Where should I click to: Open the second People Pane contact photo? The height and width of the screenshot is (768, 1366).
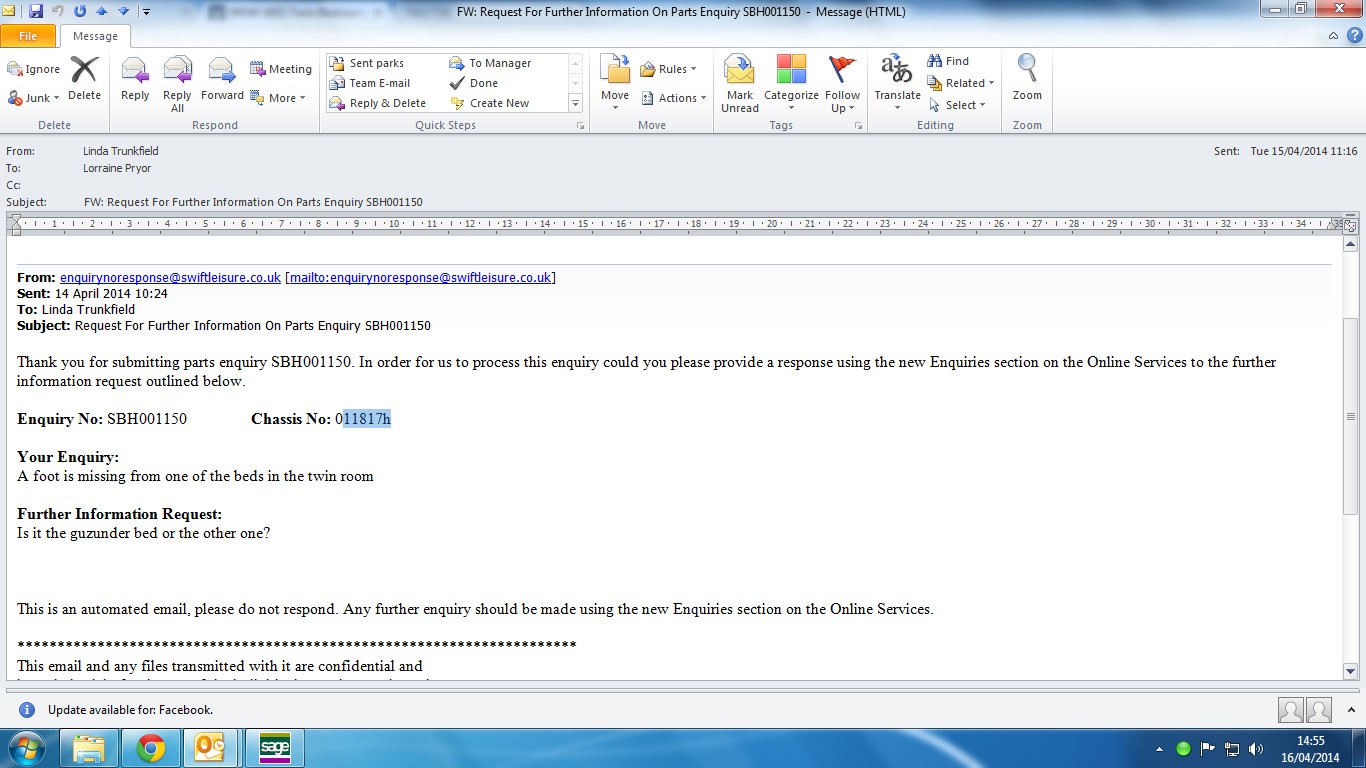point(1319,710)
